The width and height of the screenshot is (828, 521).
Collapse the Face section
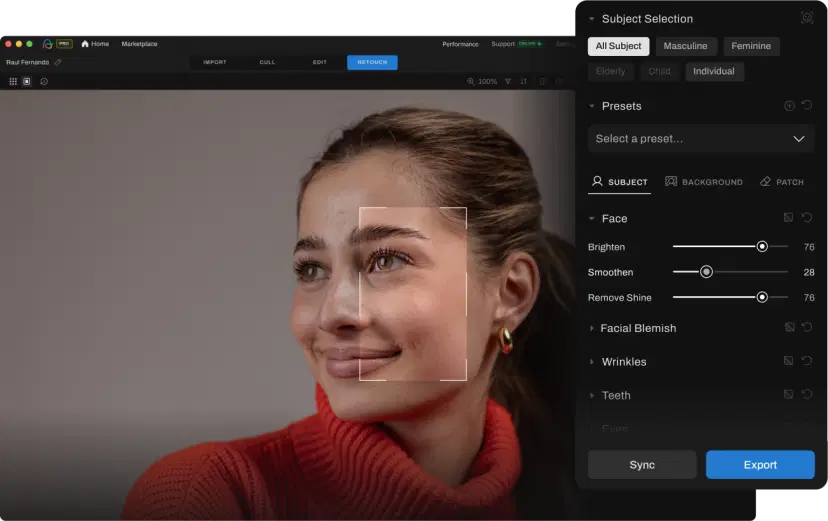(x=591, y=219)
